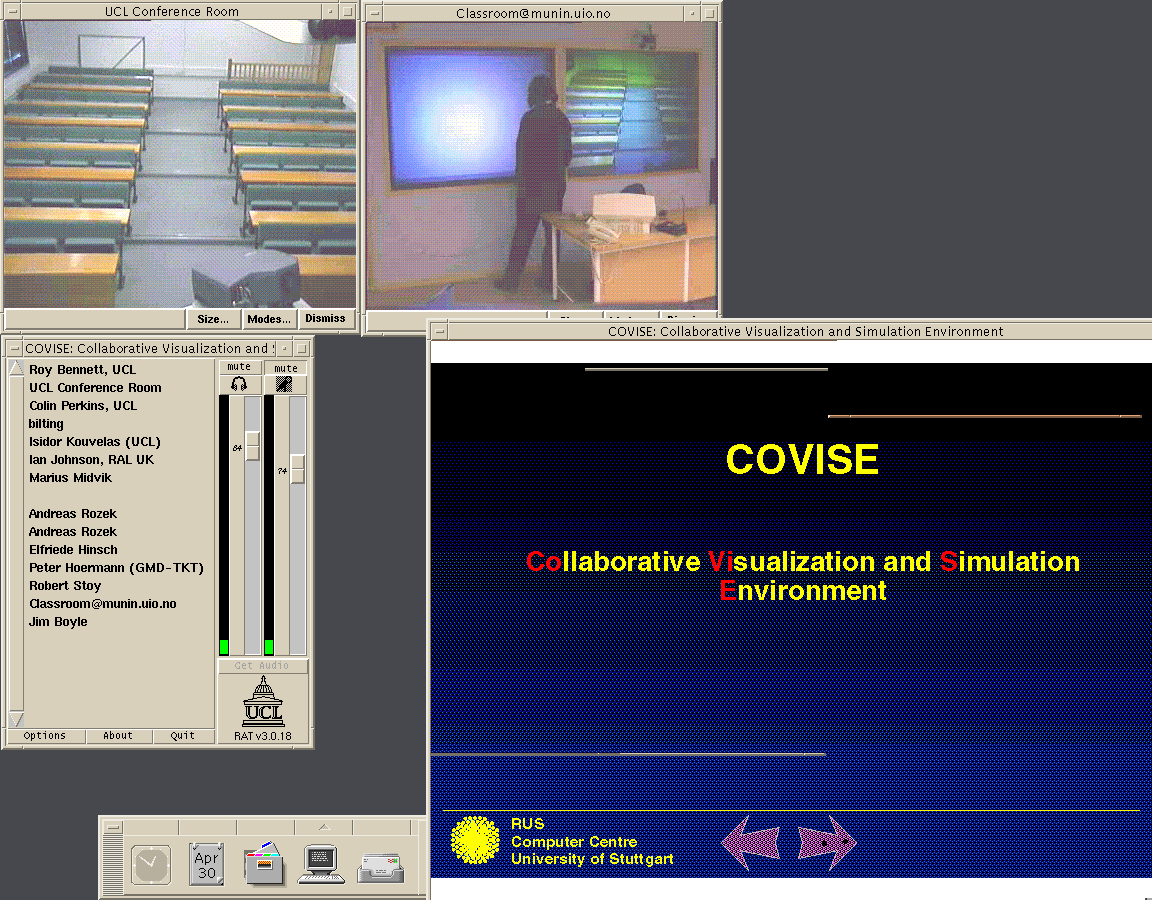Select UCL Conference Room in the participant list
The width and height of the screenshot is (1152, 900).
[x=96, y=387]
